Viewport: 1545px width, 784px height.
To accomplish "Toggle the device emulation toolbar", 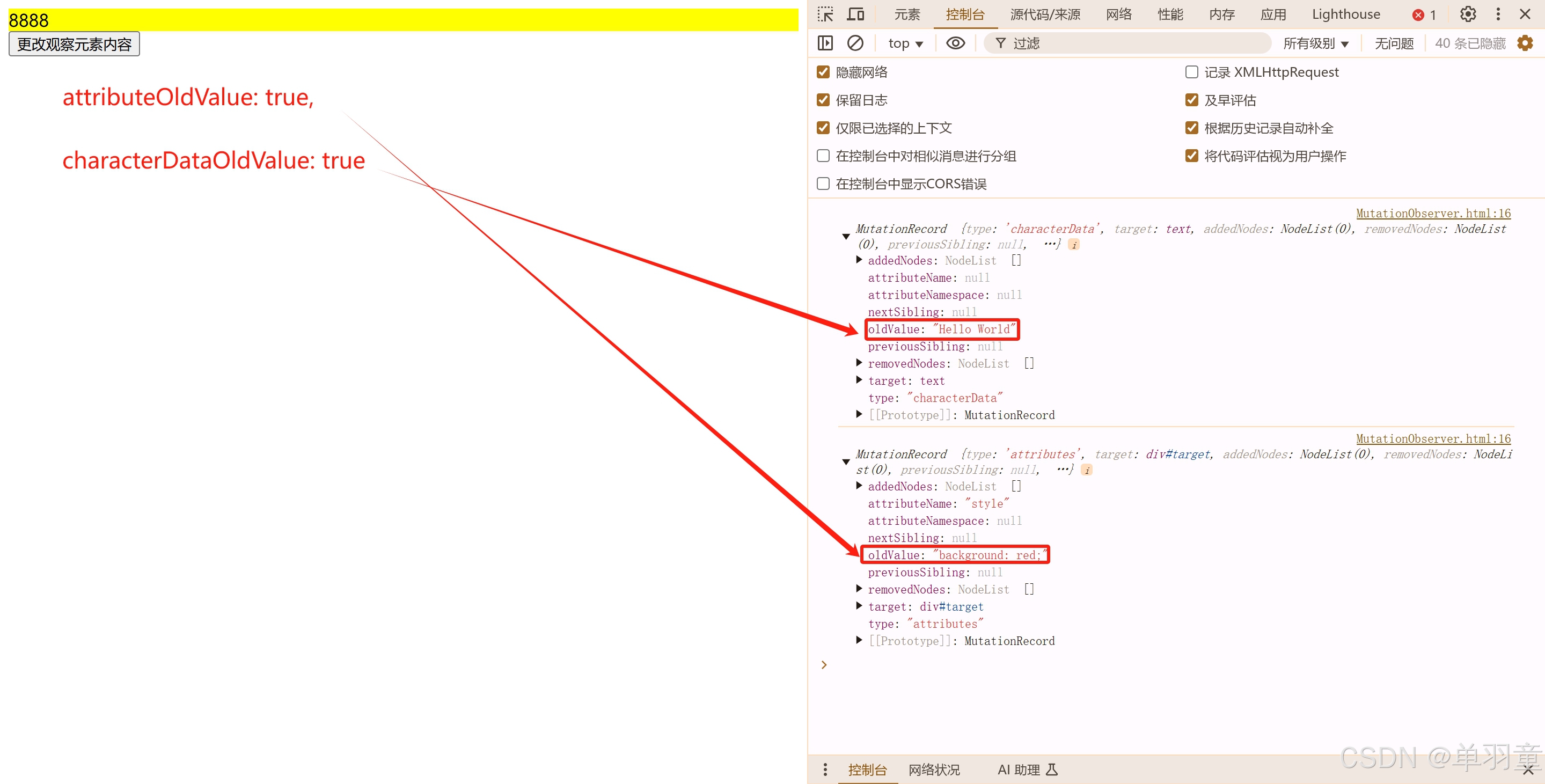I will coord(856,14).
